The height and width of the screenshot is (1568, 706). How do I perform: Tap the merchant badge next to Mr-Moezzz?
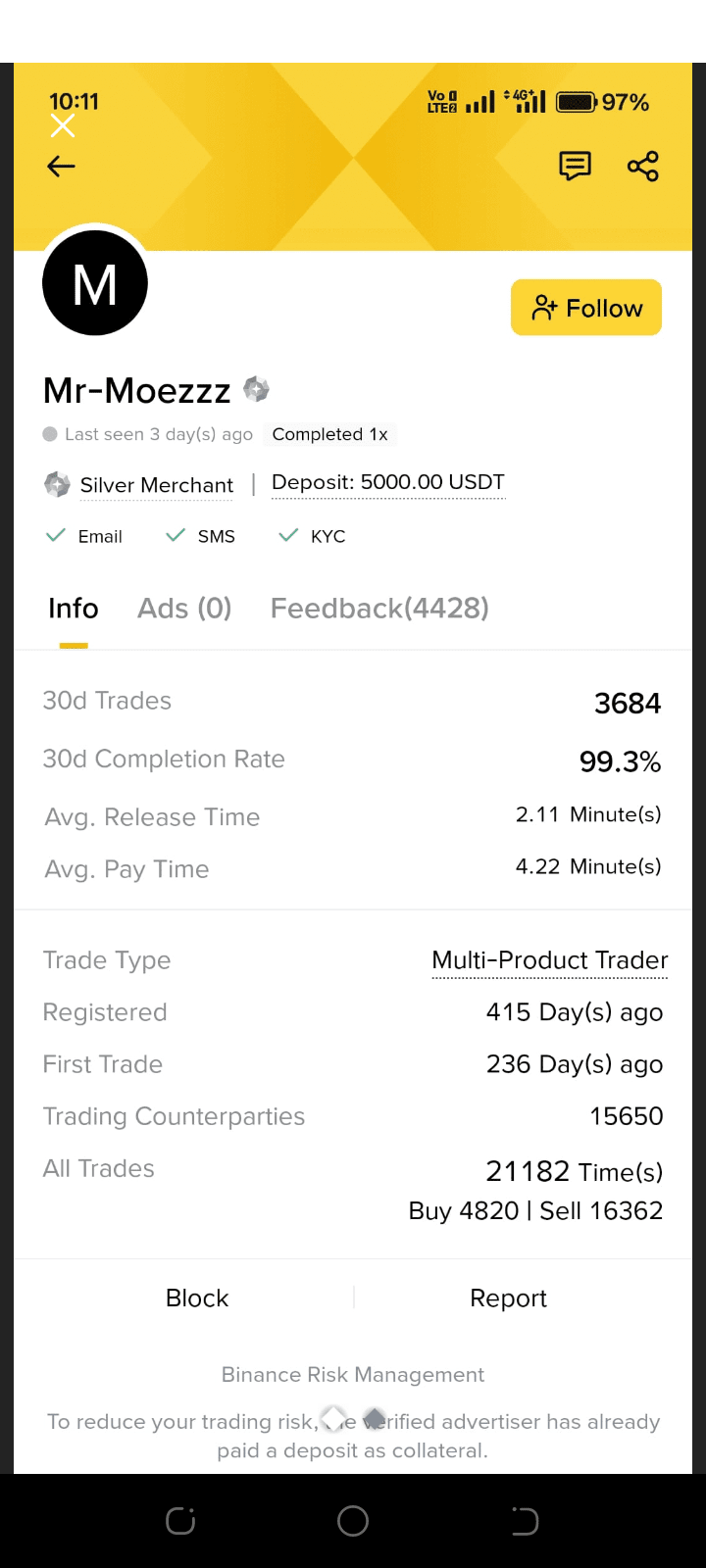point(256,389)
